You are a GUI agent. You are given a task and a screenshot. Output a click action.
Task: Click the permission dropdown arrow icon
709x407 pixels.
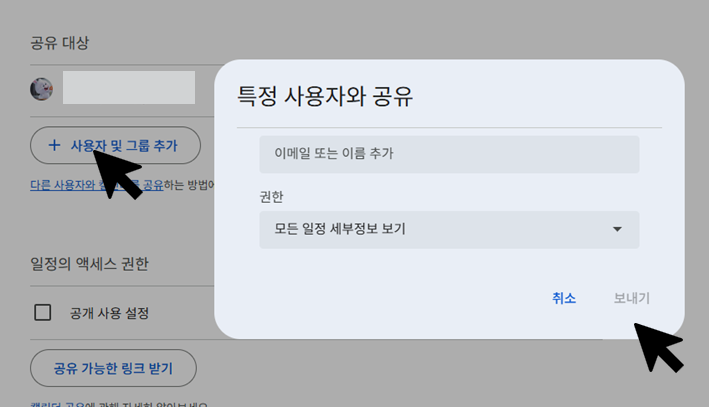pos(618,230)
